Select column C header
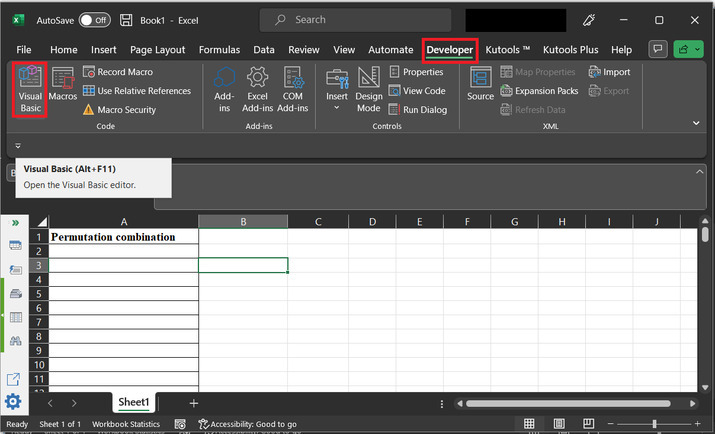The height and width of the screenshot is (434, 715). click(318, 222)
